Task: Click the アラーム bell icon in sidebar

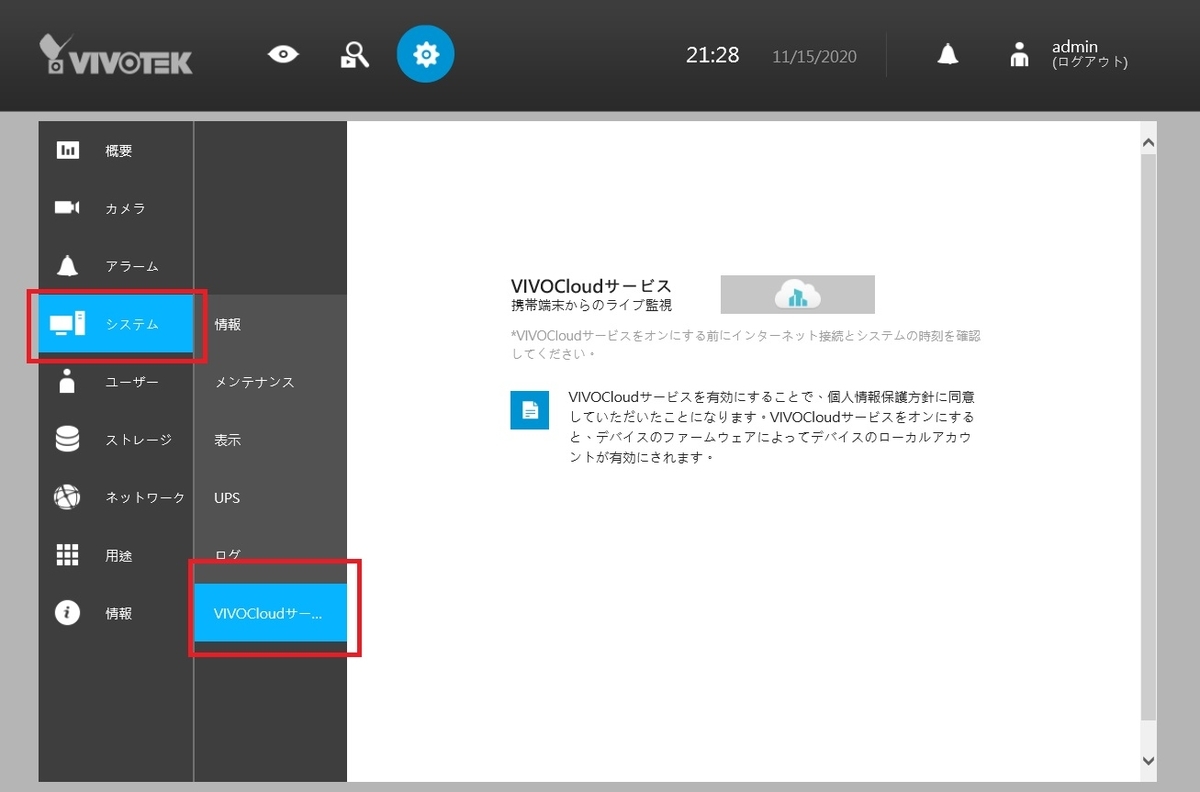Action: tap(67, 266)
